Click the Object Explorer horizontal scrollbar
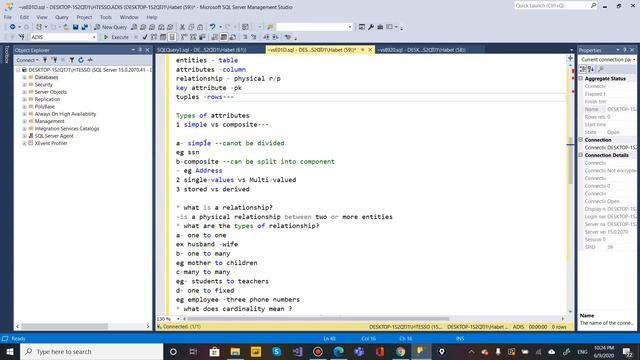Screen dimensions: 640x360 tap(64, 327)
